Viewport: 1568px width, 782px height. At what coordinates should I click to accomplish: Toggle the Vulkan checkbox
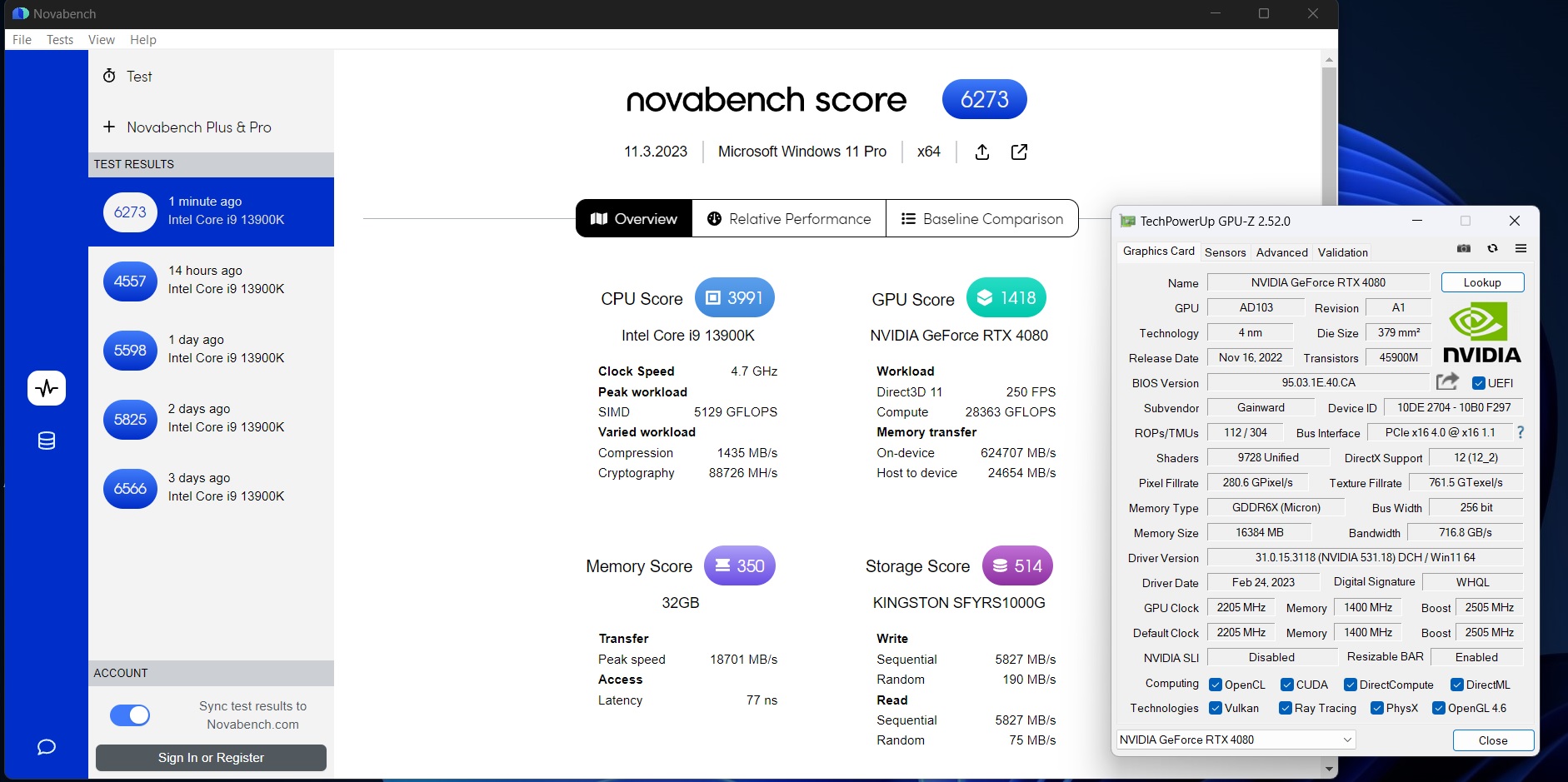pyautogui.click(x=1216, y=708)
